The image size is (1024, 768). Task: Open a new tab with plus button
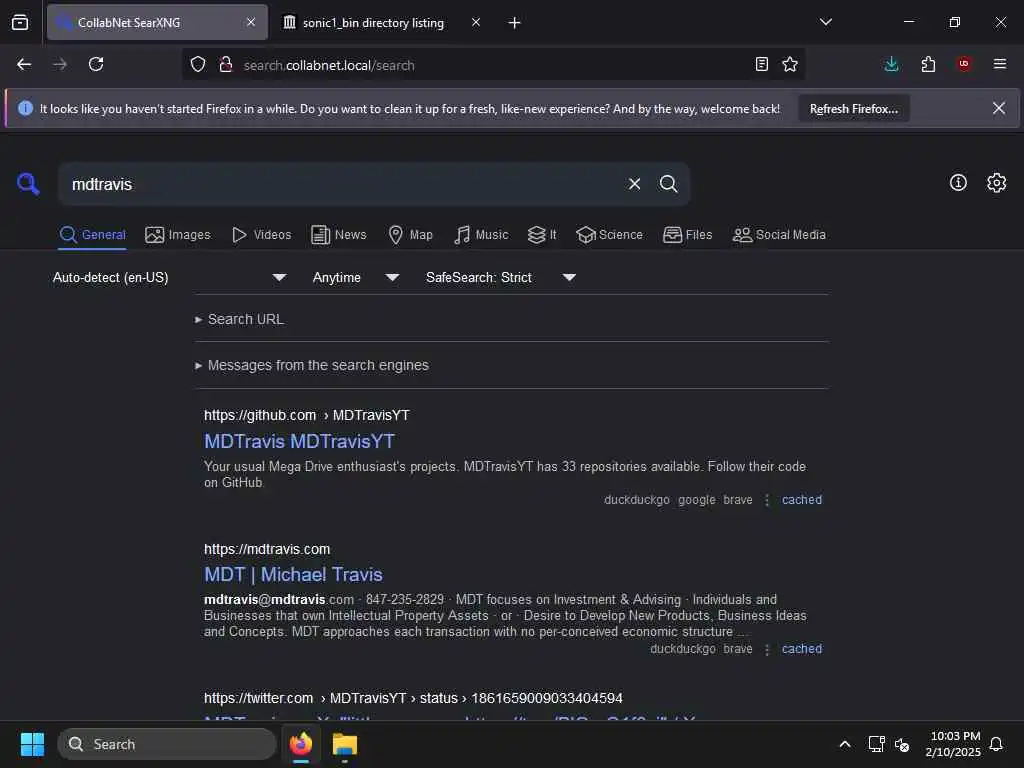[x=515, y=23]
